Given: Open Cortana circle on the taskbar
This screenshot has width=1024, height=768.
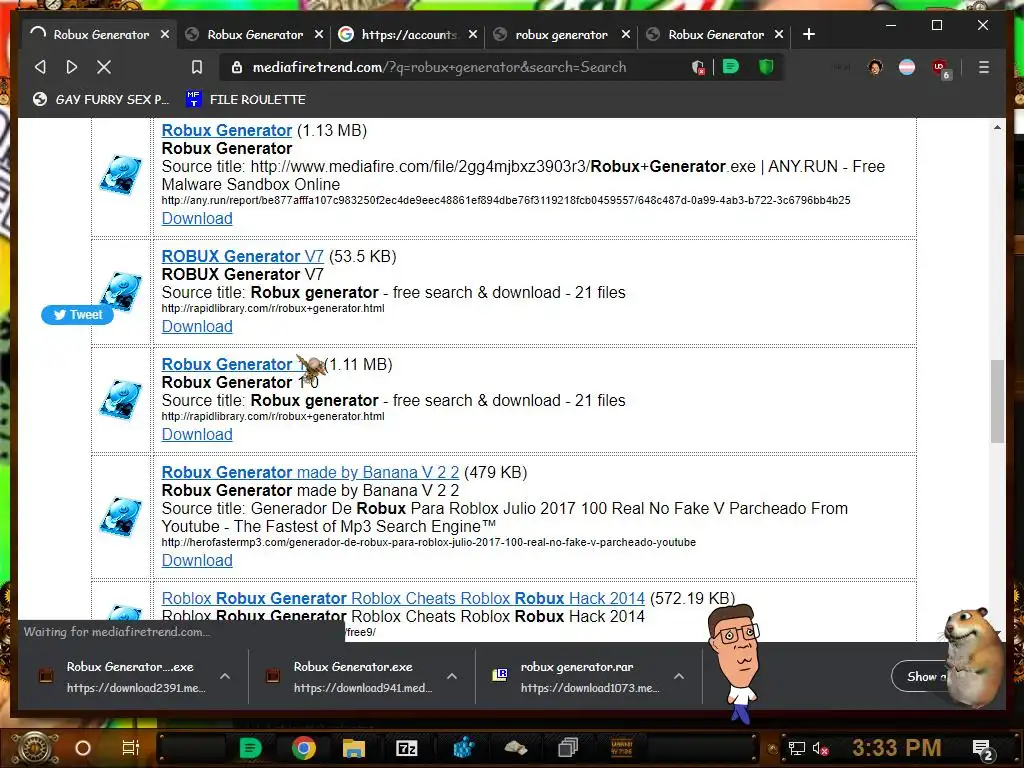Looking at the screenshot, I should point(83,748).
